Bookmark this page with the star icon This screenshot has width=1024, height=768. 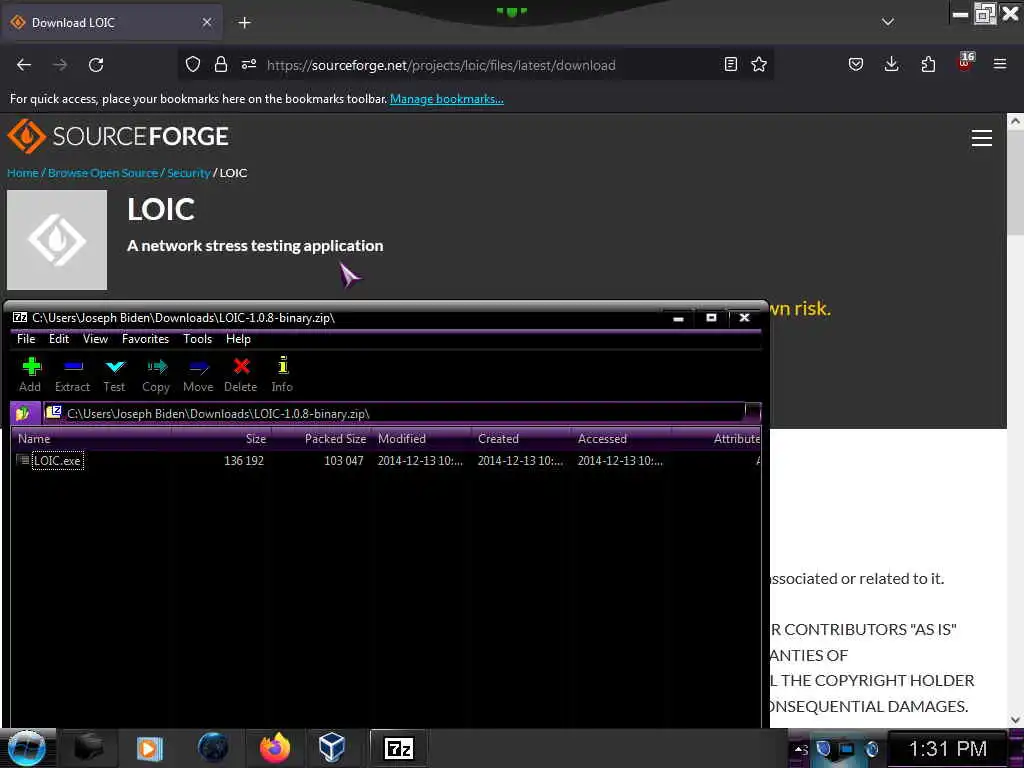click(x=759, y=64)
